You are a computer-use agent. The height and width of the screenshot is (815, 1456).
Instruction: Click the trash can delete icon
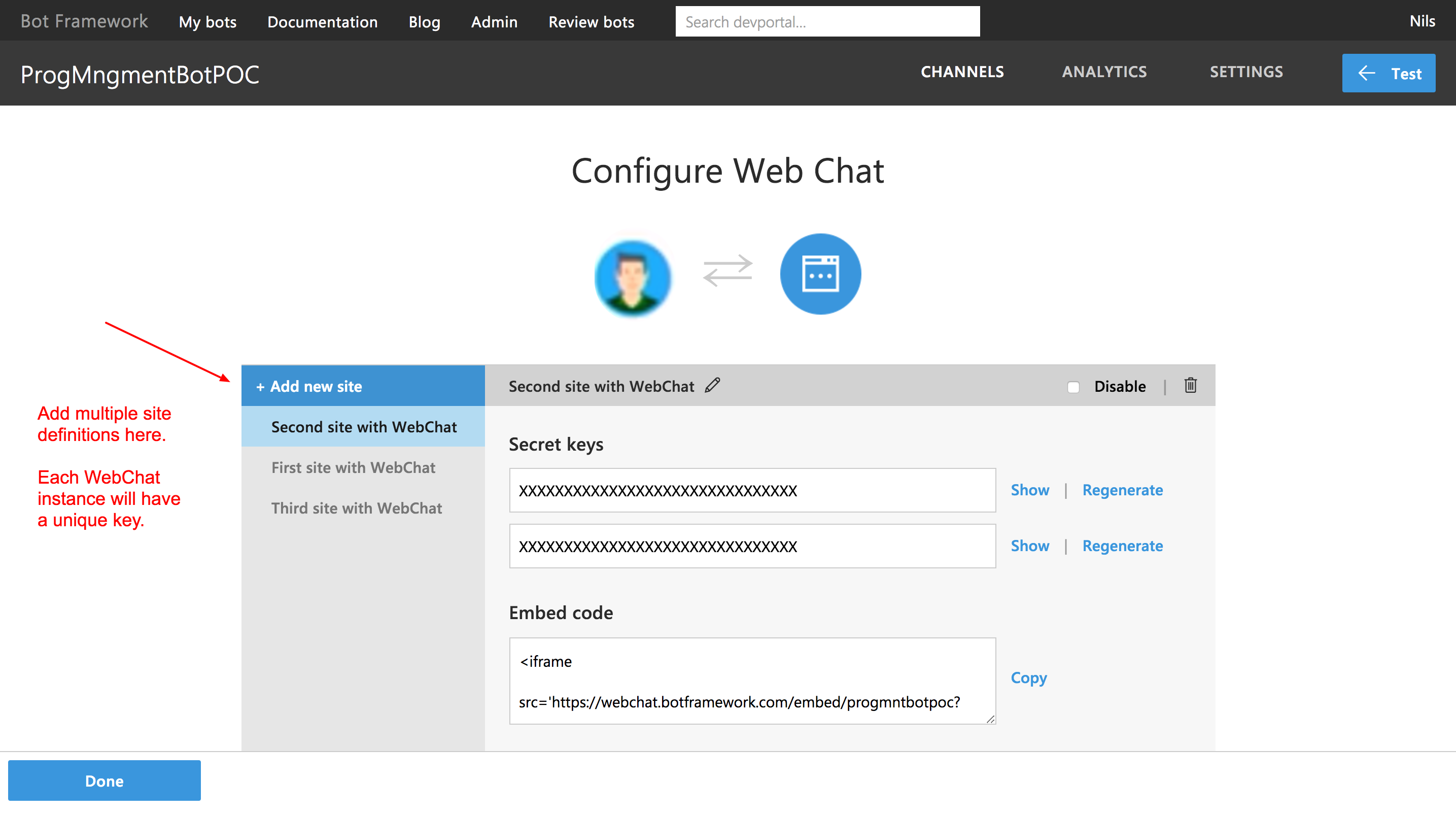pyautogui.click(x=1190, y=385)
